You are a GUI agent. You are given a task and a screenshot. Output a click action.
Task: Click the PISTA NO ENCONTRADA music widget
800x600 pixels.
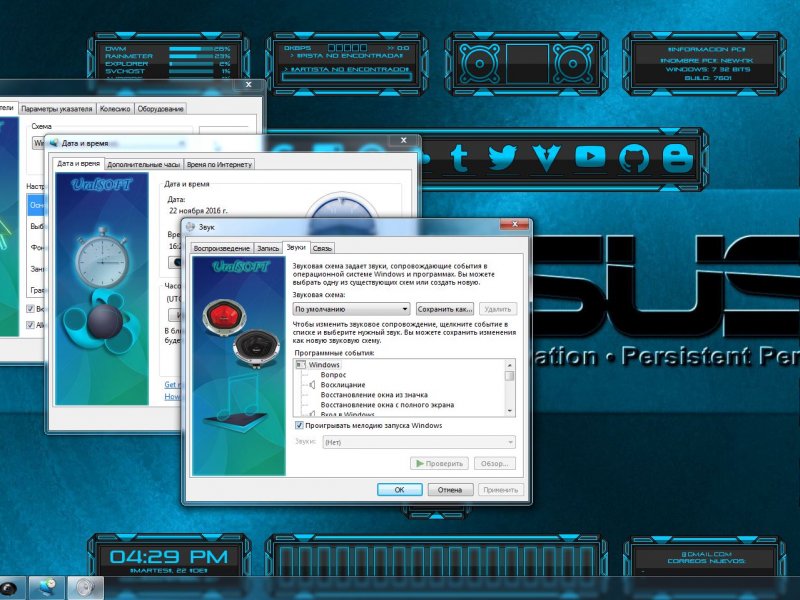tap(347, 64)
